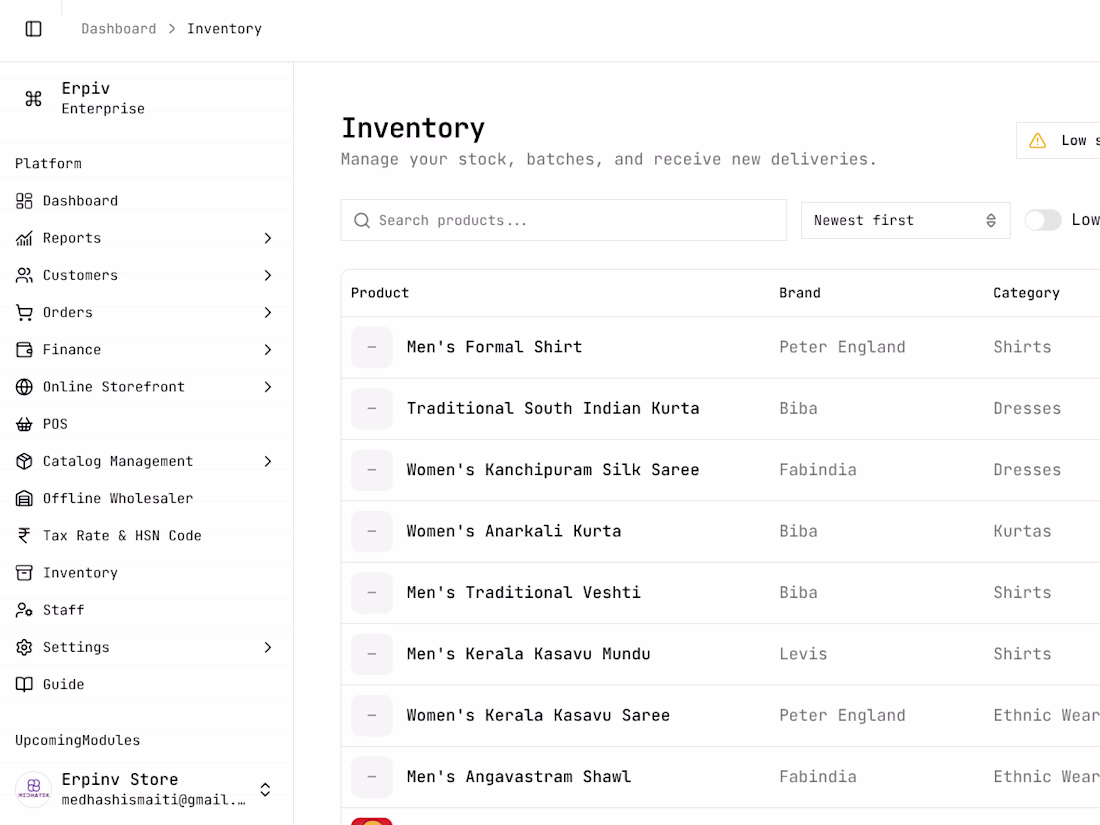
Task: Expand the Orders submenu chevron
Action: (x=267, y=312)
